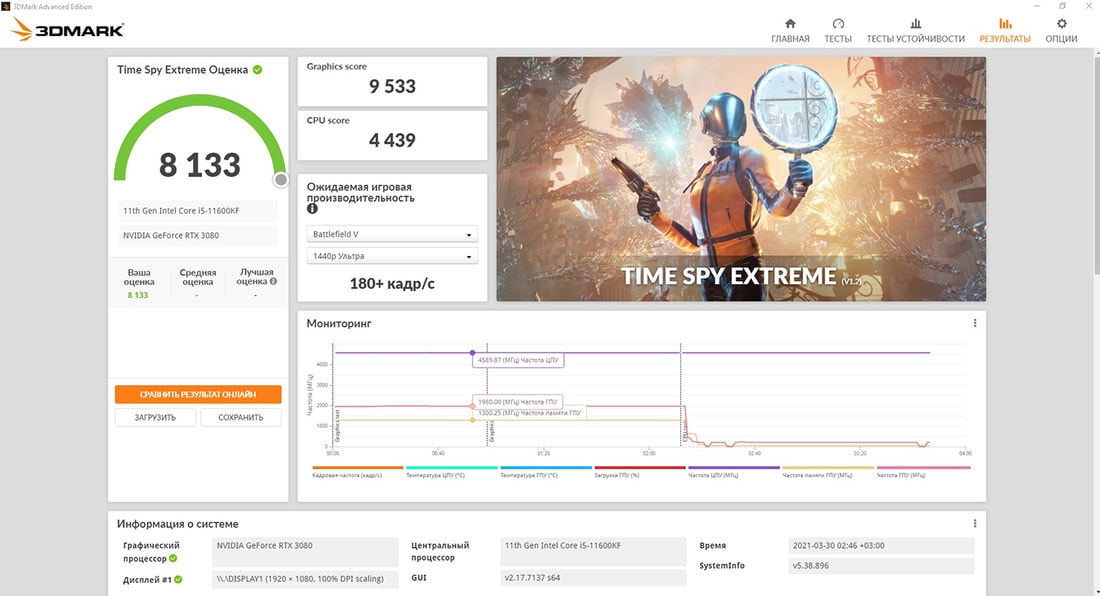Click the Сохранить button

click(x=241, y=417)
